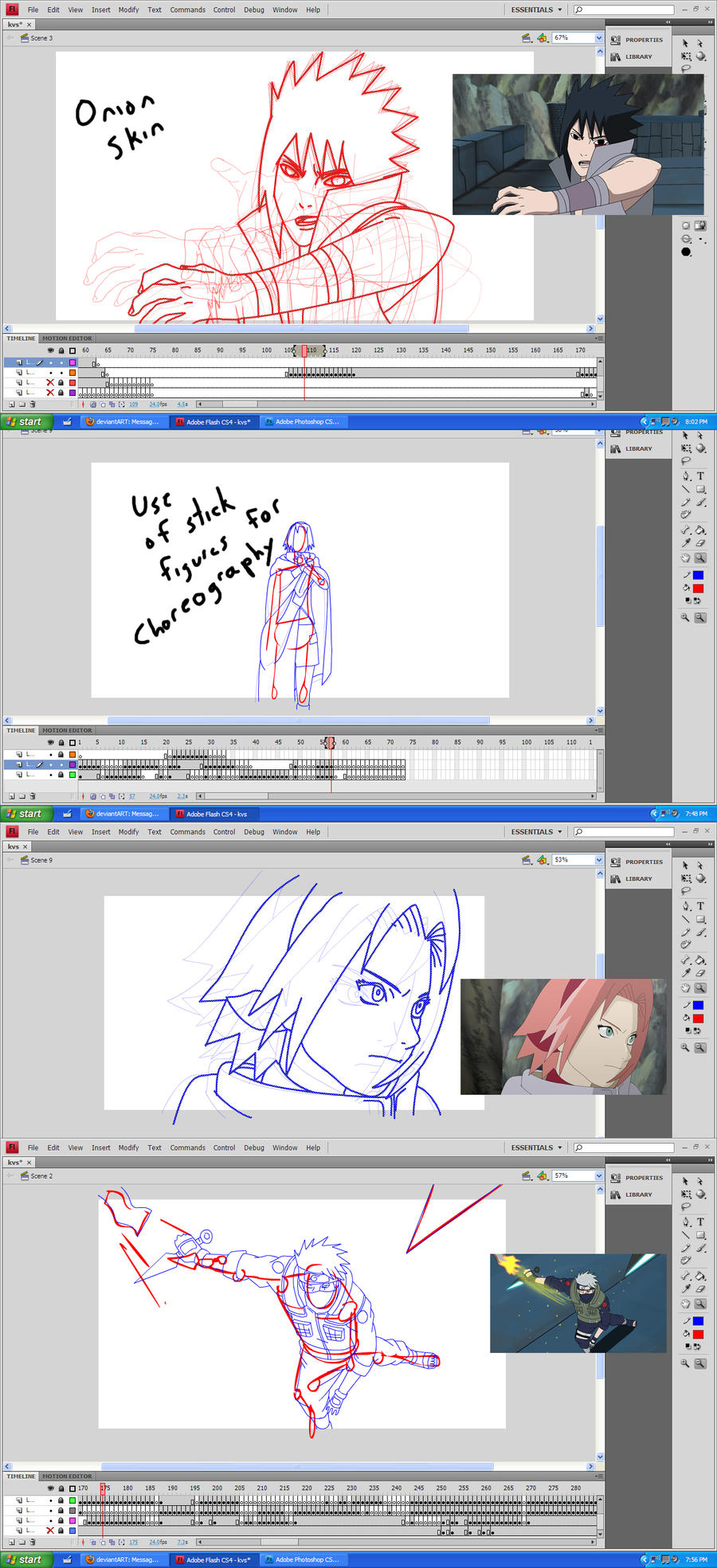Switch to the Motion Editor tab in the Scene 3 window
Screen dimensions: 717x1568
point(67,338)
